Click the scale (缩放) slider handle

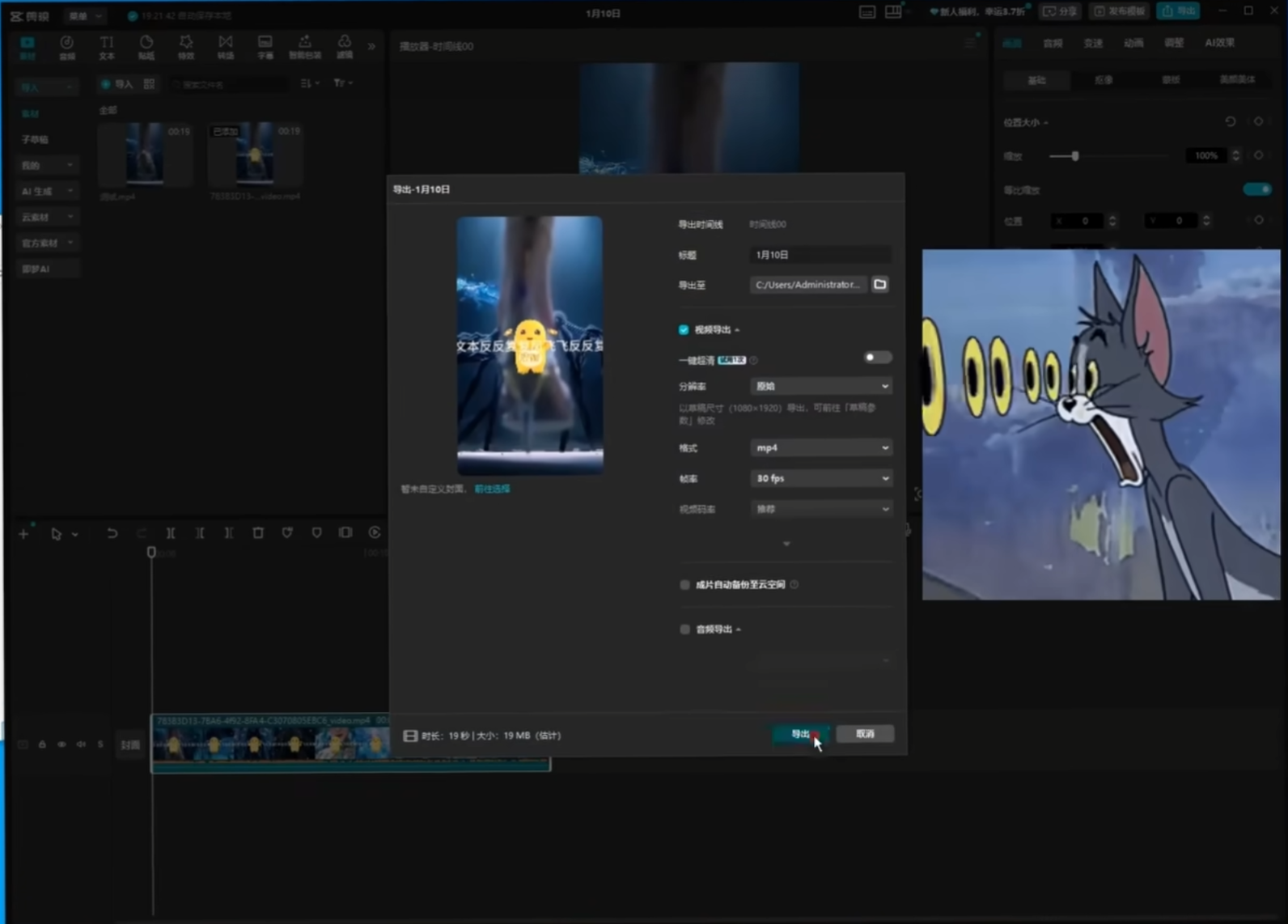[x=1075, y=156]
